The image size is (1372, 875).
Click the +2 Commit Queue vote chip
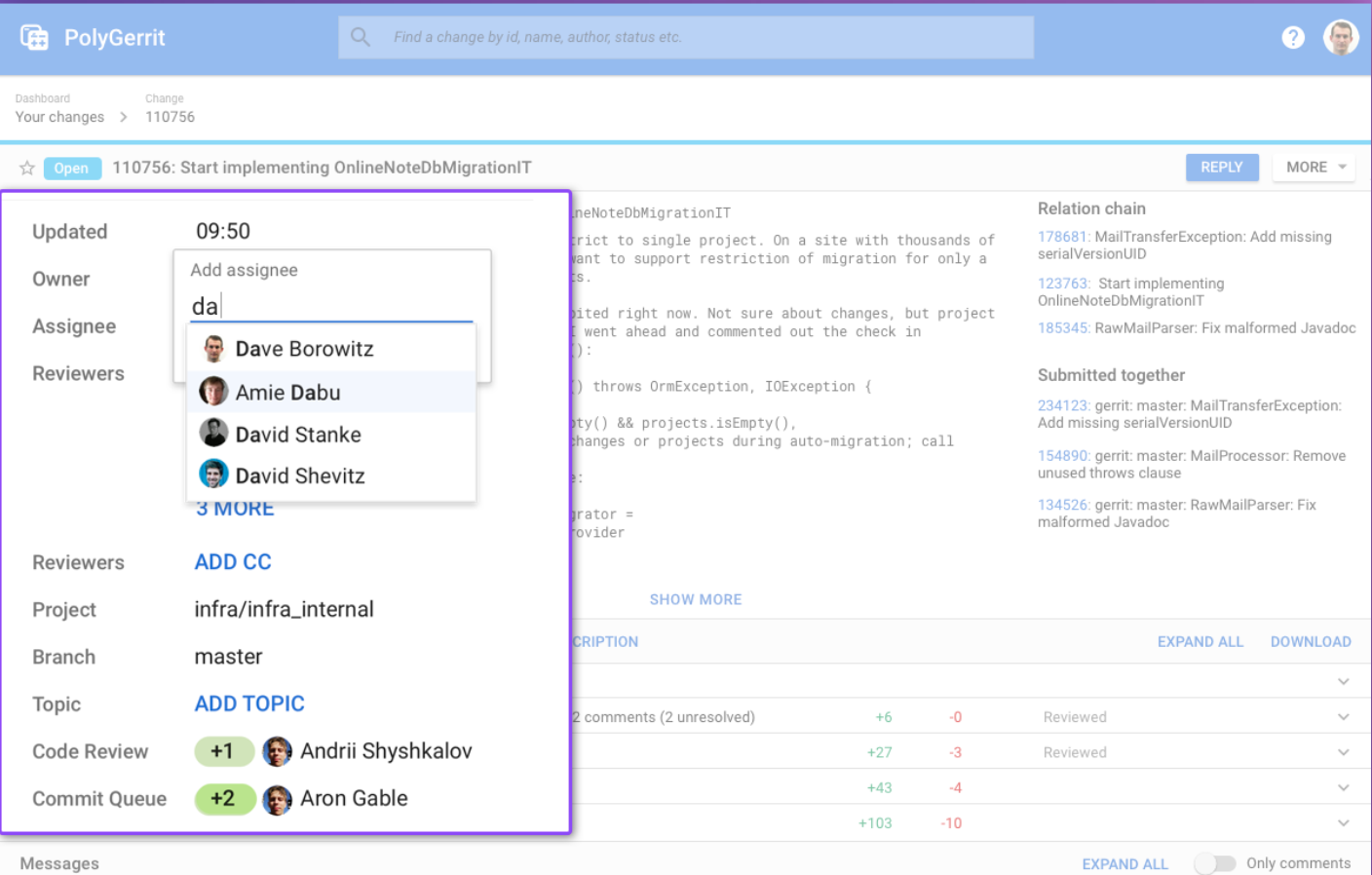coord(224,799)
